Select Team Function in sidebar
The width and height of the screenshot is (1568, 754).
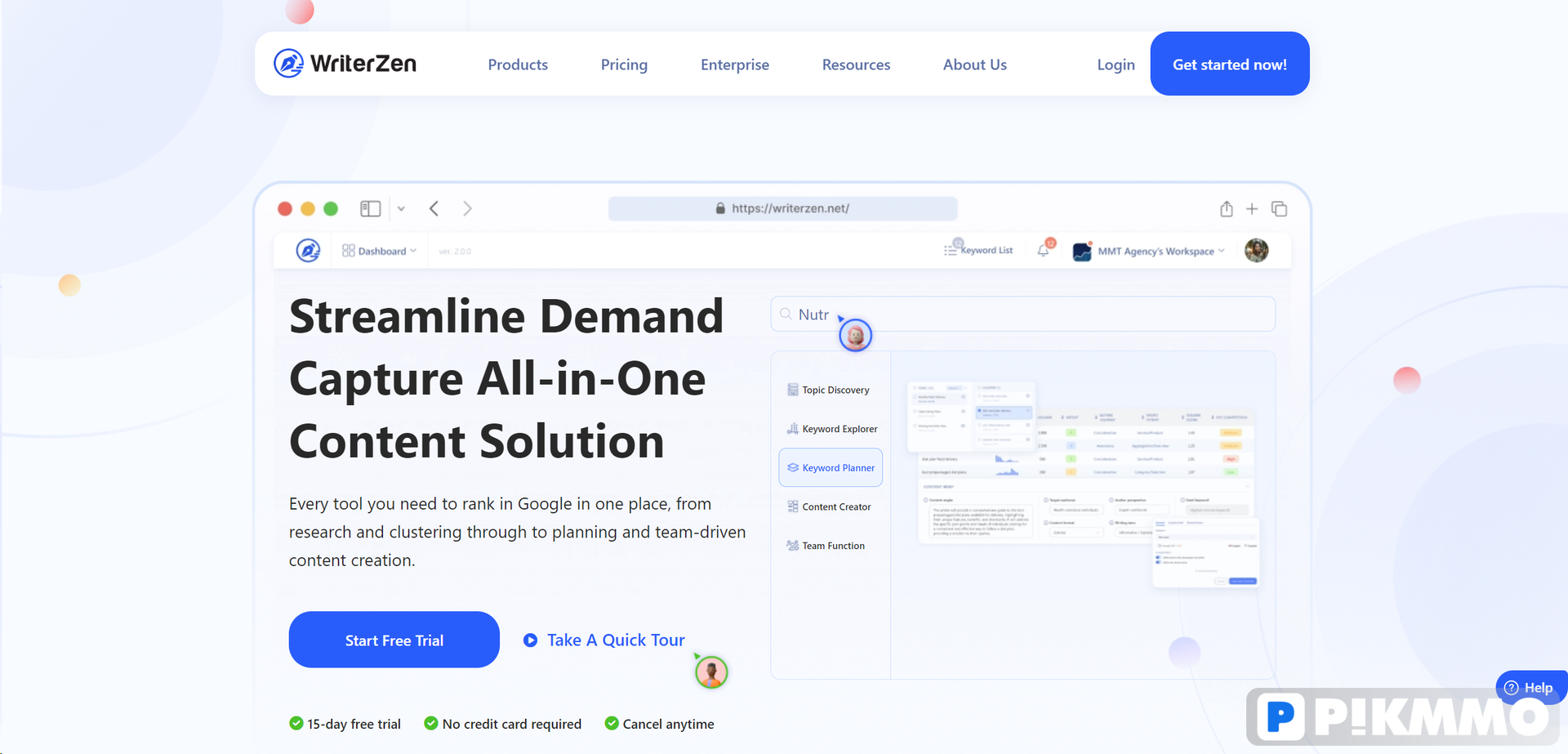coord(826,546)
